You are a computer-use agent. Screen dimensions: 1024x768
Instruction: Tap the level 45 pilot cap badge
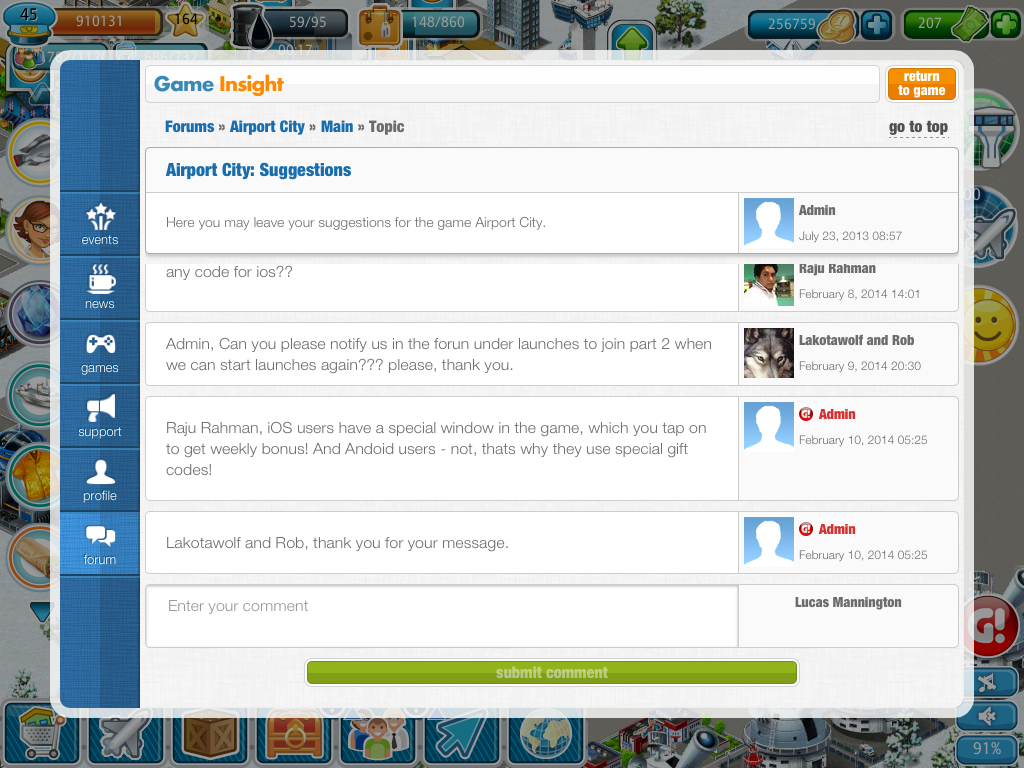pyautogui.click(x=28, y=24)
